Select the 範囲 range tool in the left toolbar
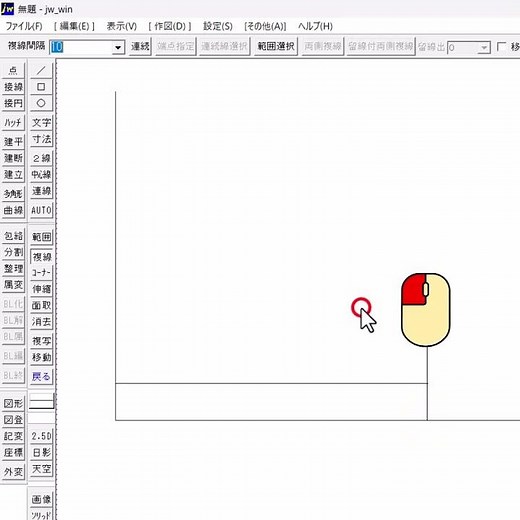 point(41,237)
